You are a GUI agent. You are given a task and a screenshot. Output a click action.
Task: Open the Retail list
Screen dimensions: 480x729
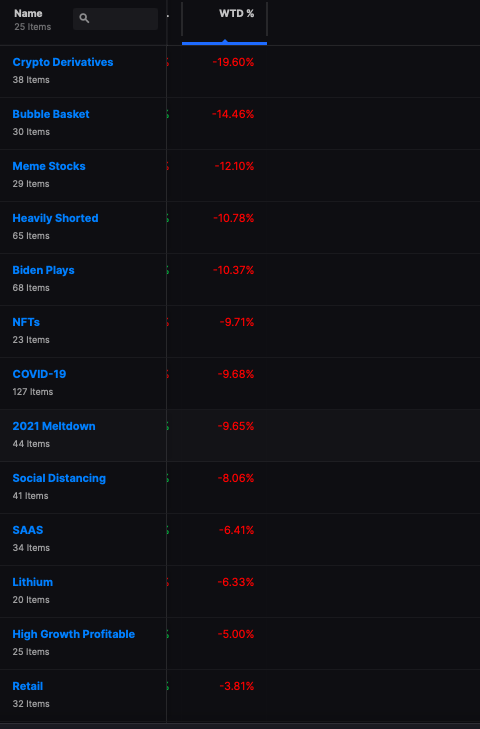point(27,686)
